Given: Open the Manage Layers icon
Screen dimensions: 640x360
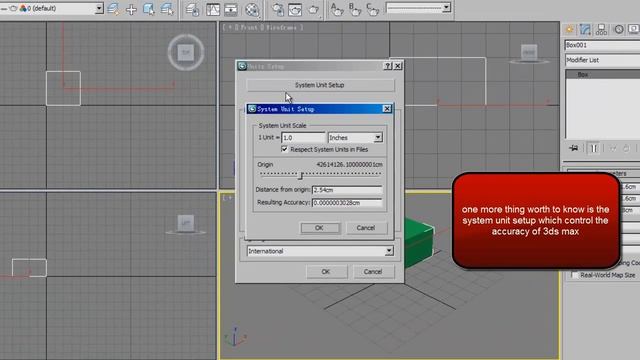Looking at the screenshot, I should pos(192,9).
